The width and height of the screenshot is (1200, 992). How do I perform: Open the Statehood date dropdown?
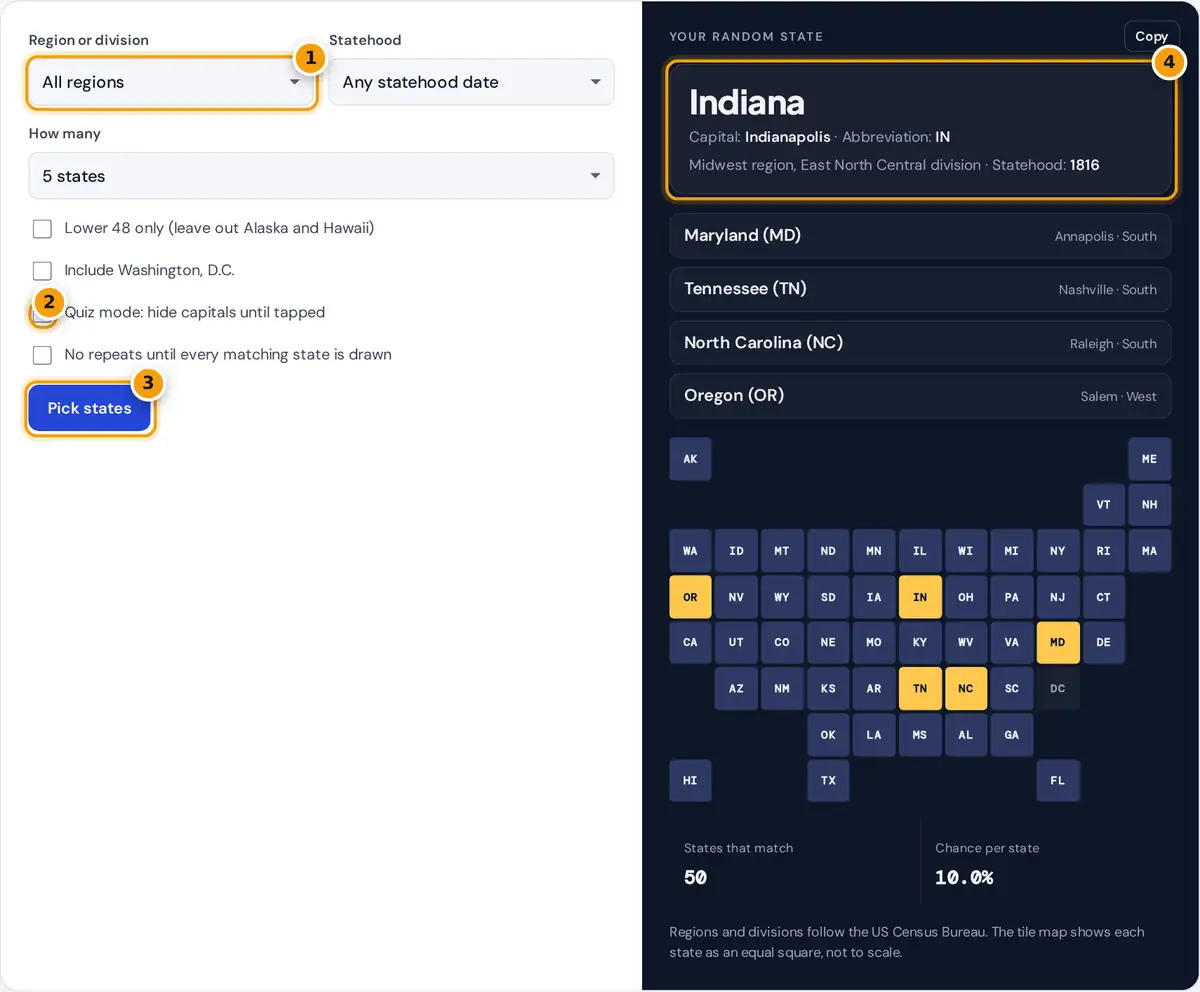471,82
